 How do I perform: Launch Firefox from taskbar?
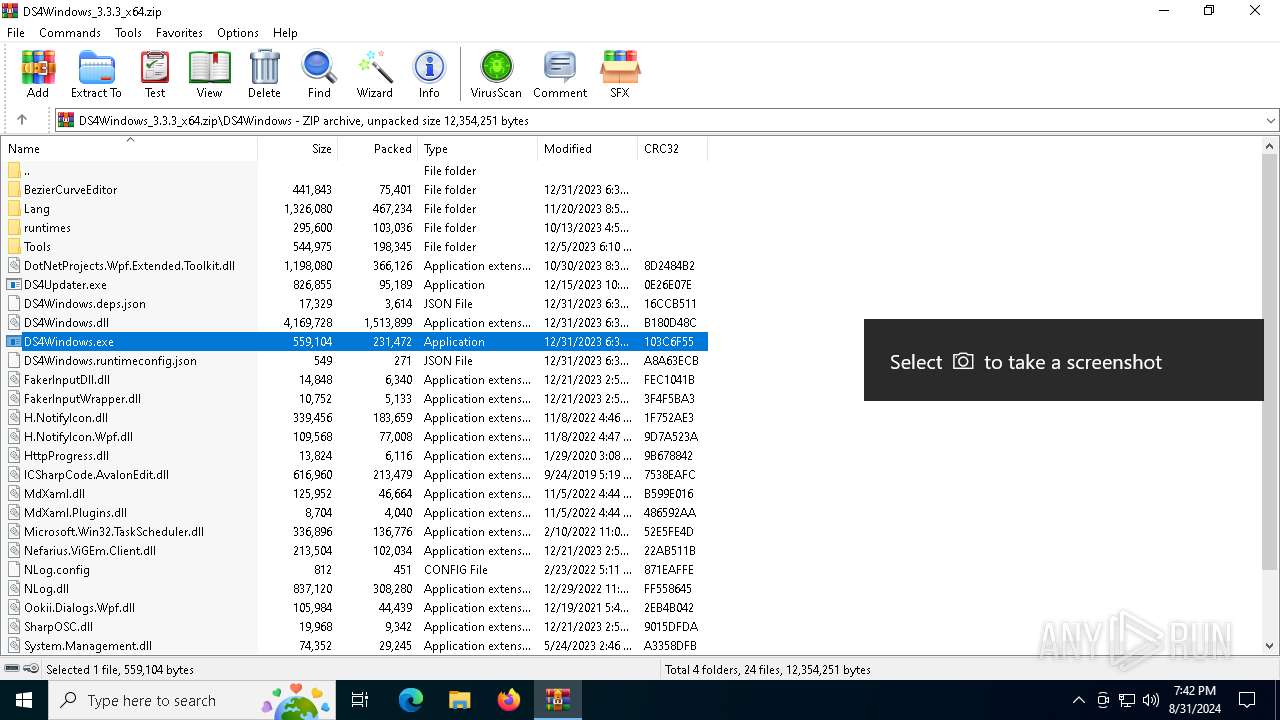click(x=509, y=700)
